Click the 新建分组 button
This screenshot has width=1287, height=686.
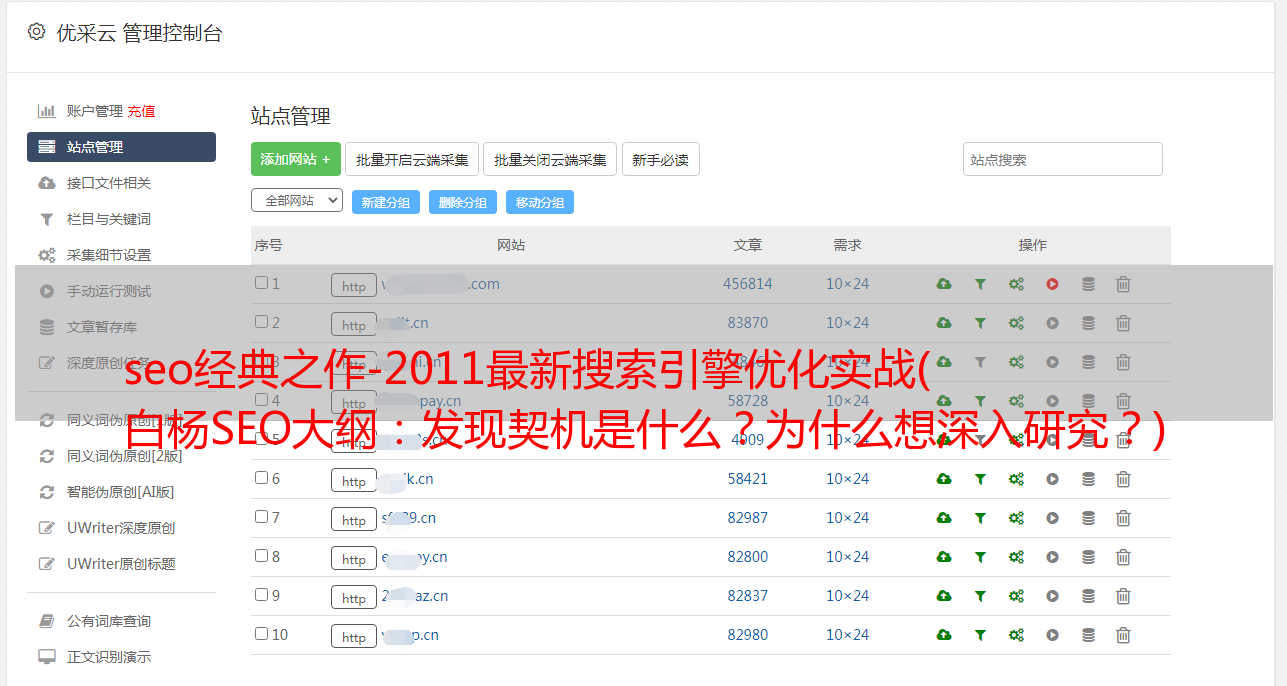(x=386, y=202)
